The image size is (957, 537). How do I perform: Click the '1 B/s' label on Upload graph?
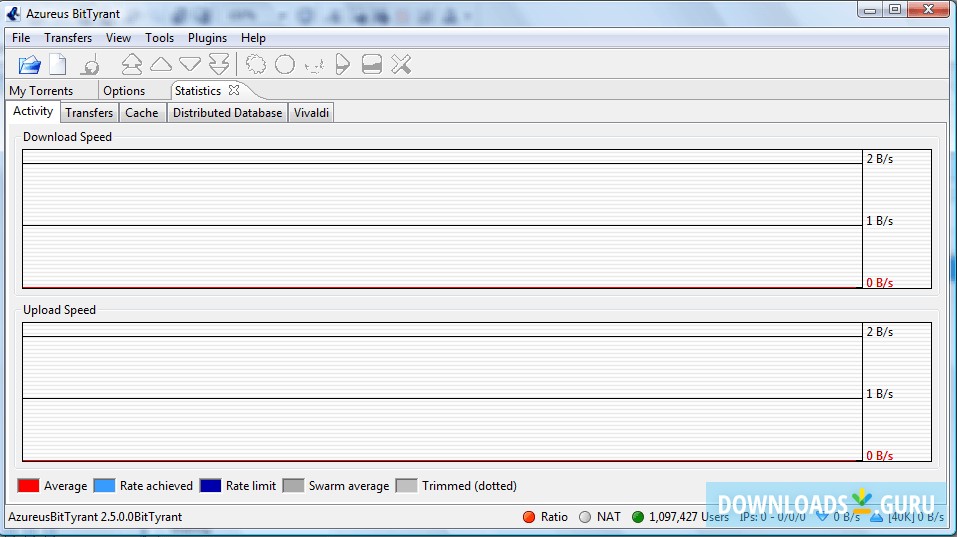879,394
